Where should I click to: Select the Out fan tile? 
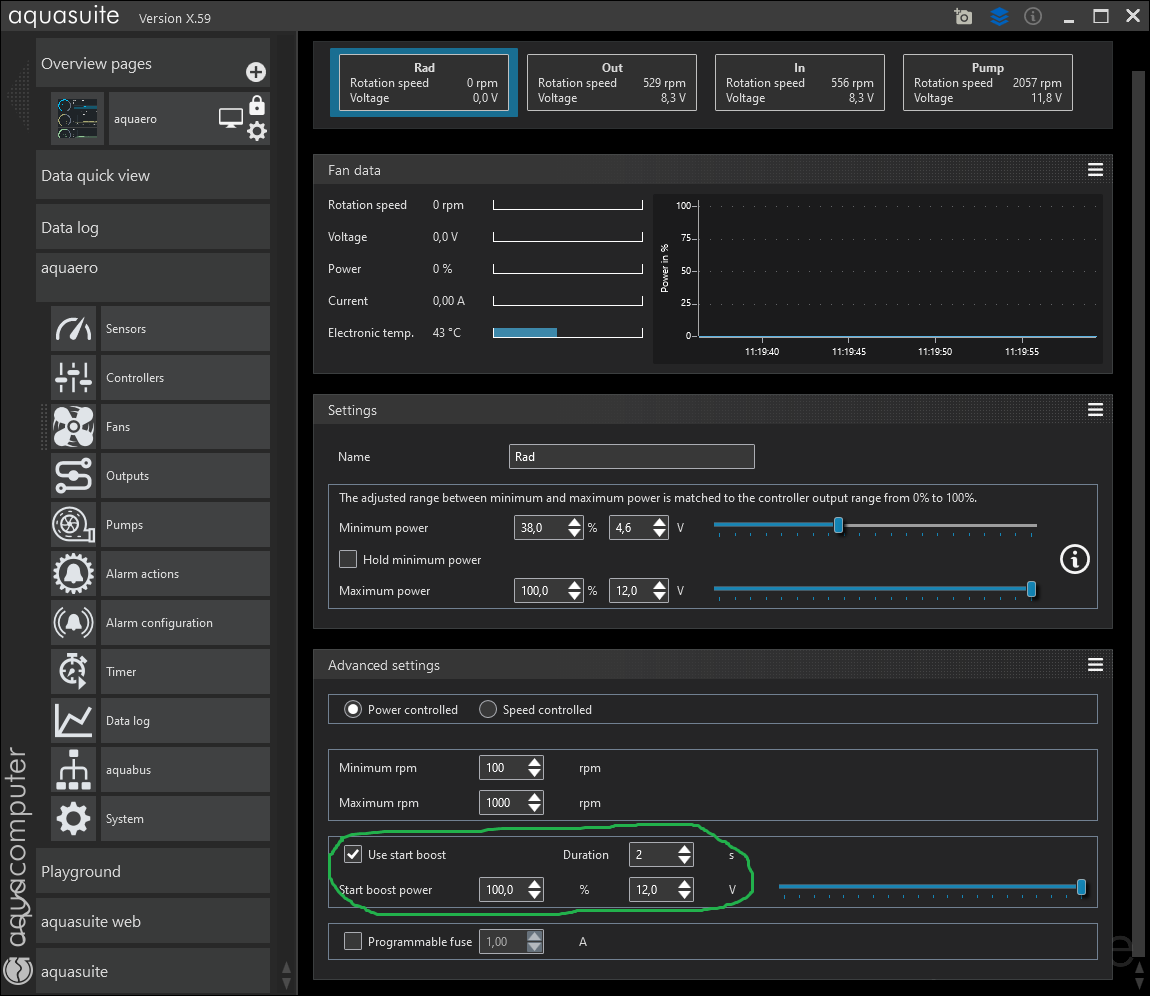pyautogui.click(x=611, y=82)
